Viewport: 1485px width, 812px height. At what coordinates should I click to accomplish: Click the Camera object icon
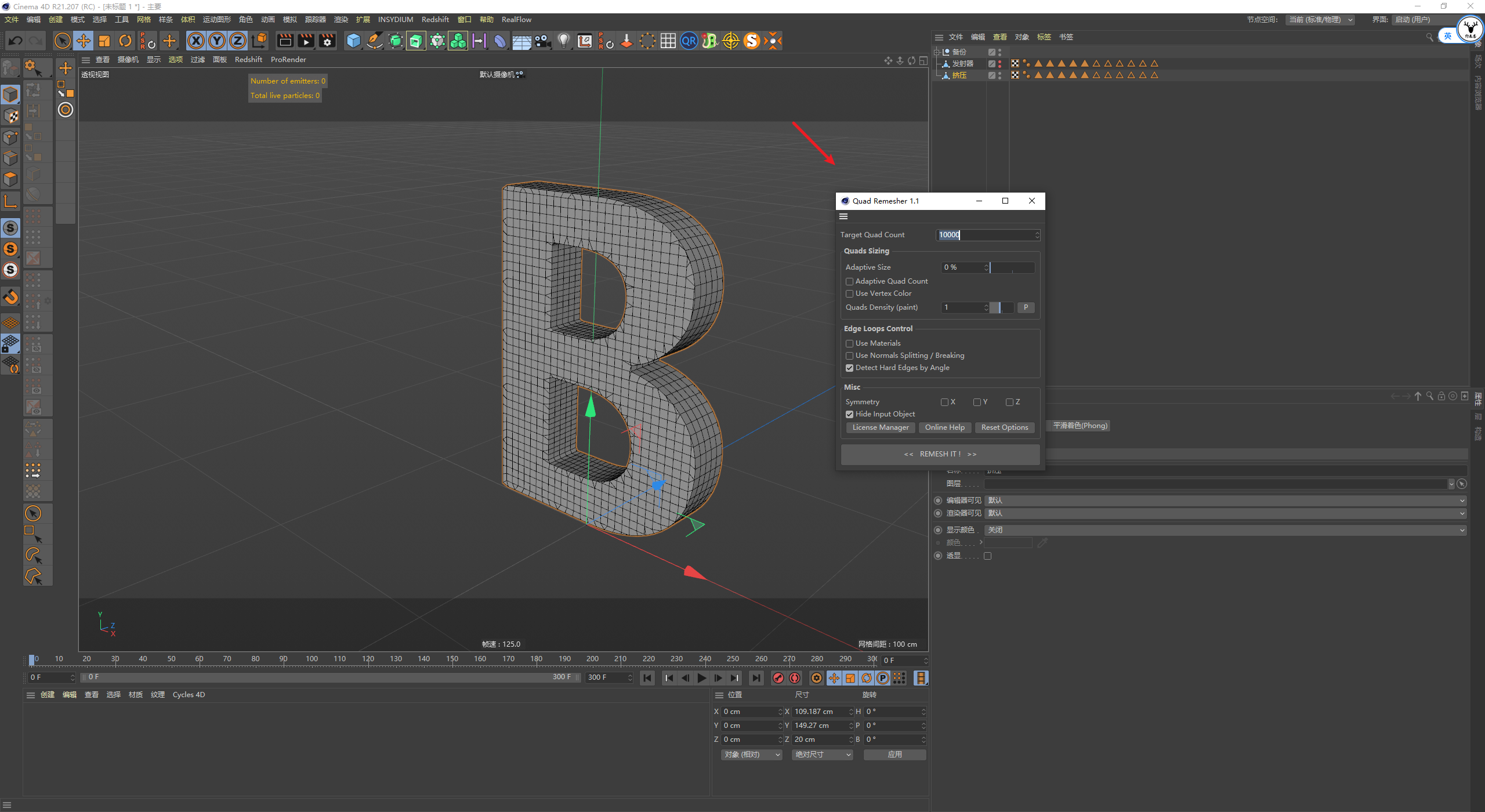tap(542, 41)
